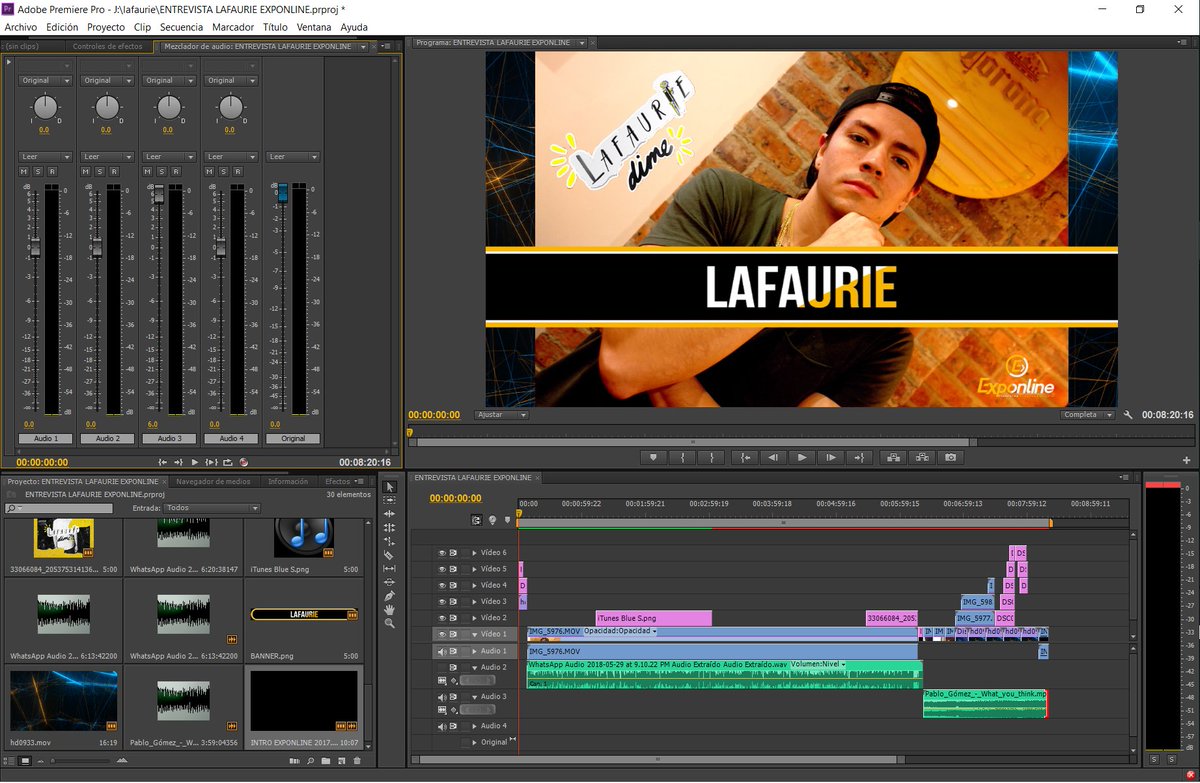1200x783 pixels.
Task: Expand the Audio 4 track
Action: pyautogui.click(x=475, y=726)
